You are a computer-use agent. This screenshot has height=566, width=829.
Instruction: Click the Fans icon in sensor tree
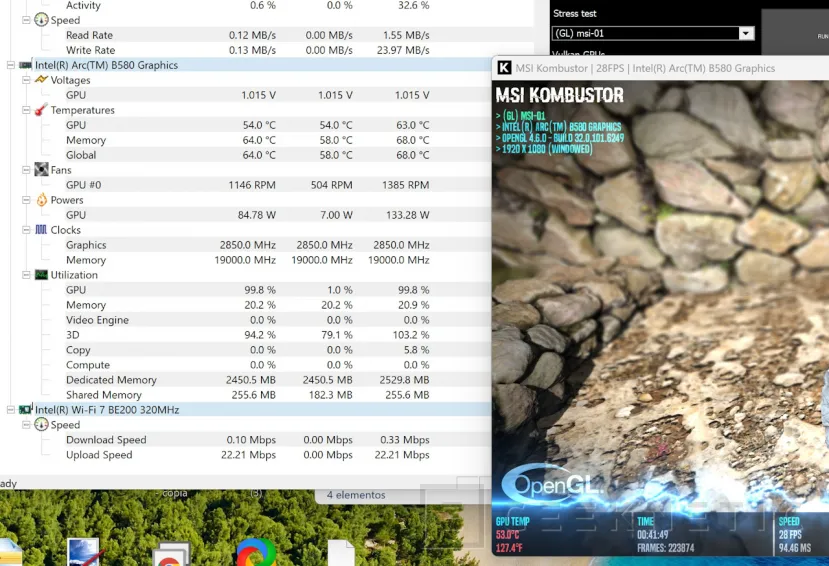41,170
